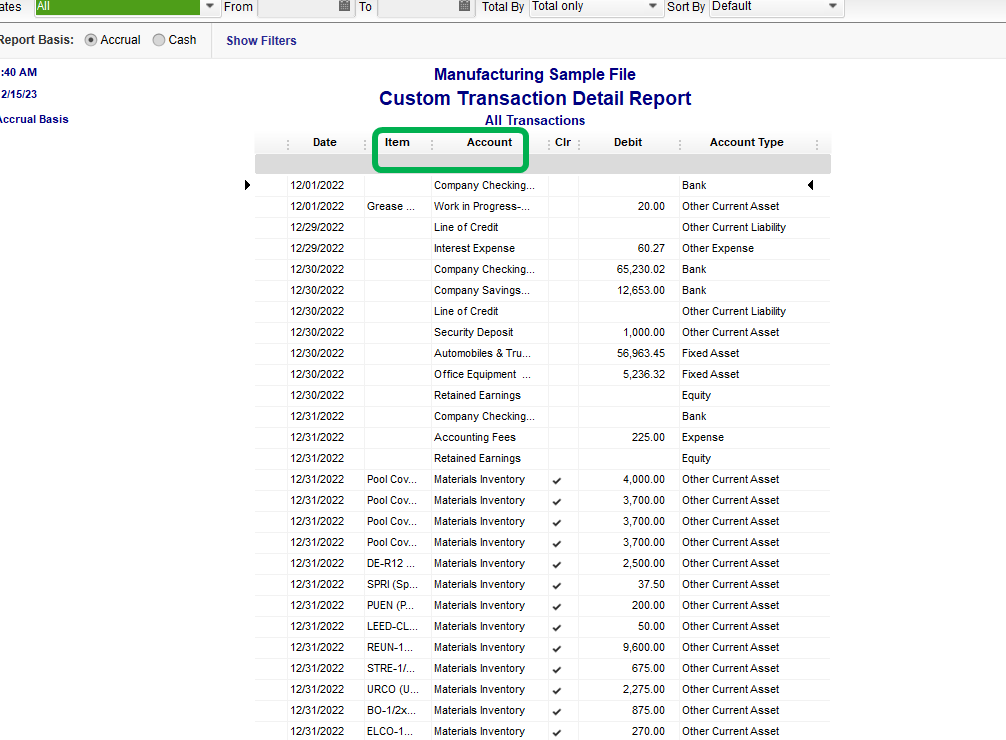Viewport: 1006px width, 740px height.
Task: Click the Account Type column header
Action: (747, 142)
